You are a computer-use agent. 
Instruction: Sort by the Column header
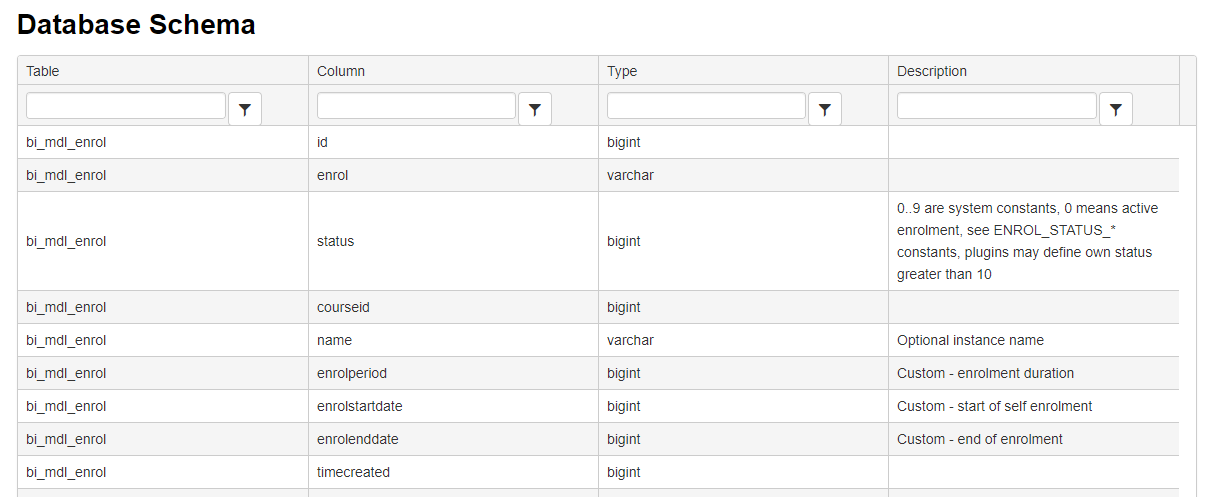point(341,71)
